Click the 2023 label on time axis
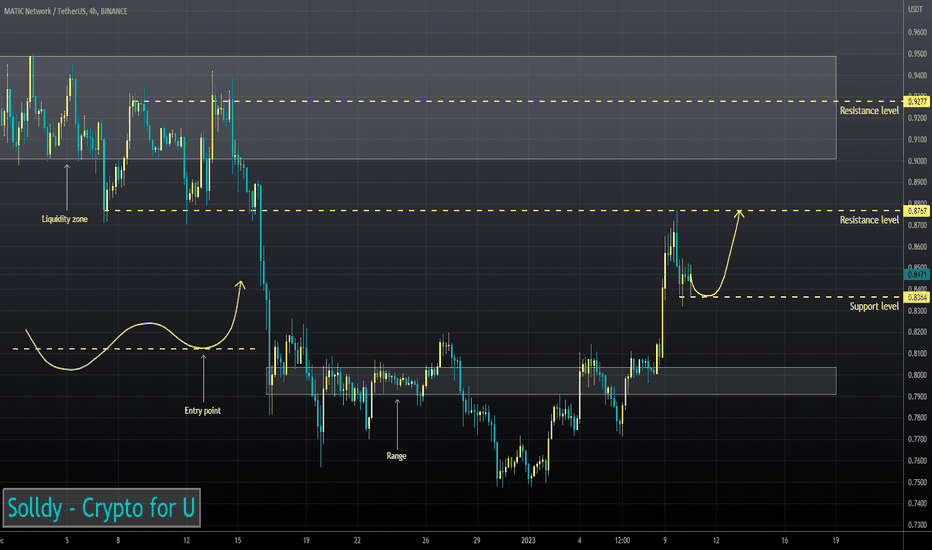Screen dimensions: 932x550 pos(528,540)
